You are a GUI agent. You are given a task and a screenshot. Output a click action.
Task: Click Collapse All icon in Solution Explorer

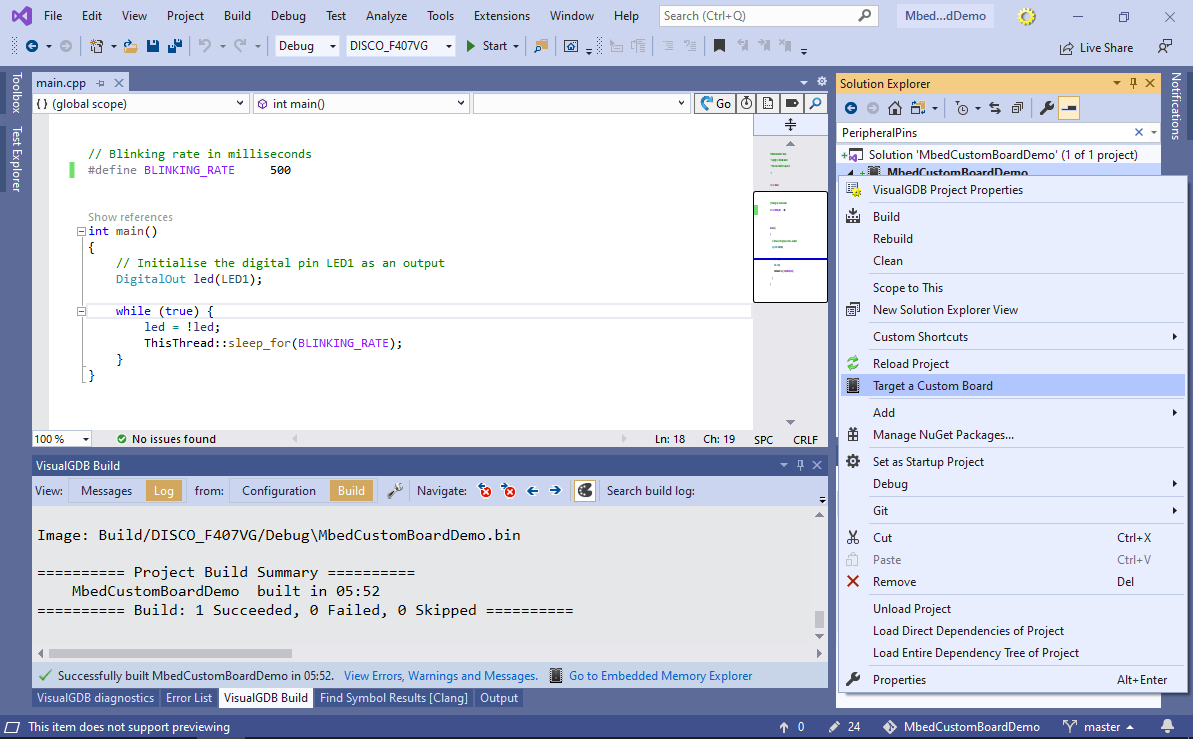(x=1017, y=109)
